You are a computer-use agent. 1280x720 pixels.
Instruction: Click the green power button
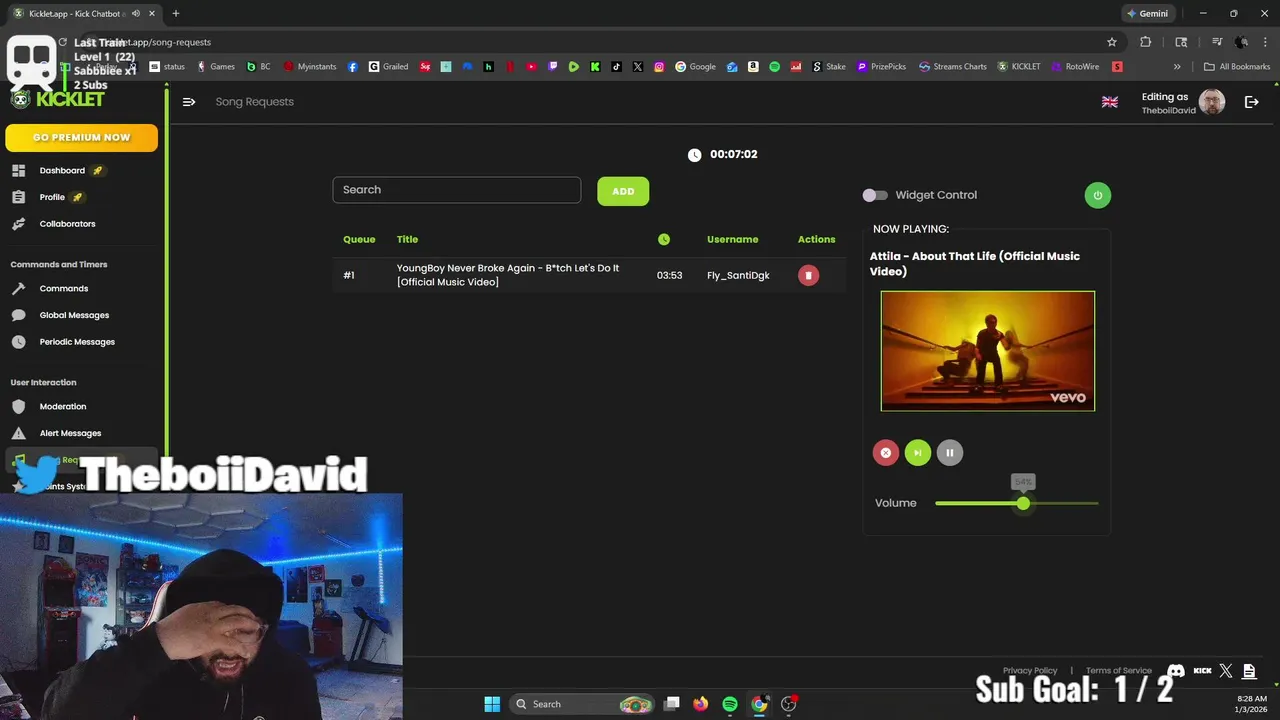[1097, 195]
